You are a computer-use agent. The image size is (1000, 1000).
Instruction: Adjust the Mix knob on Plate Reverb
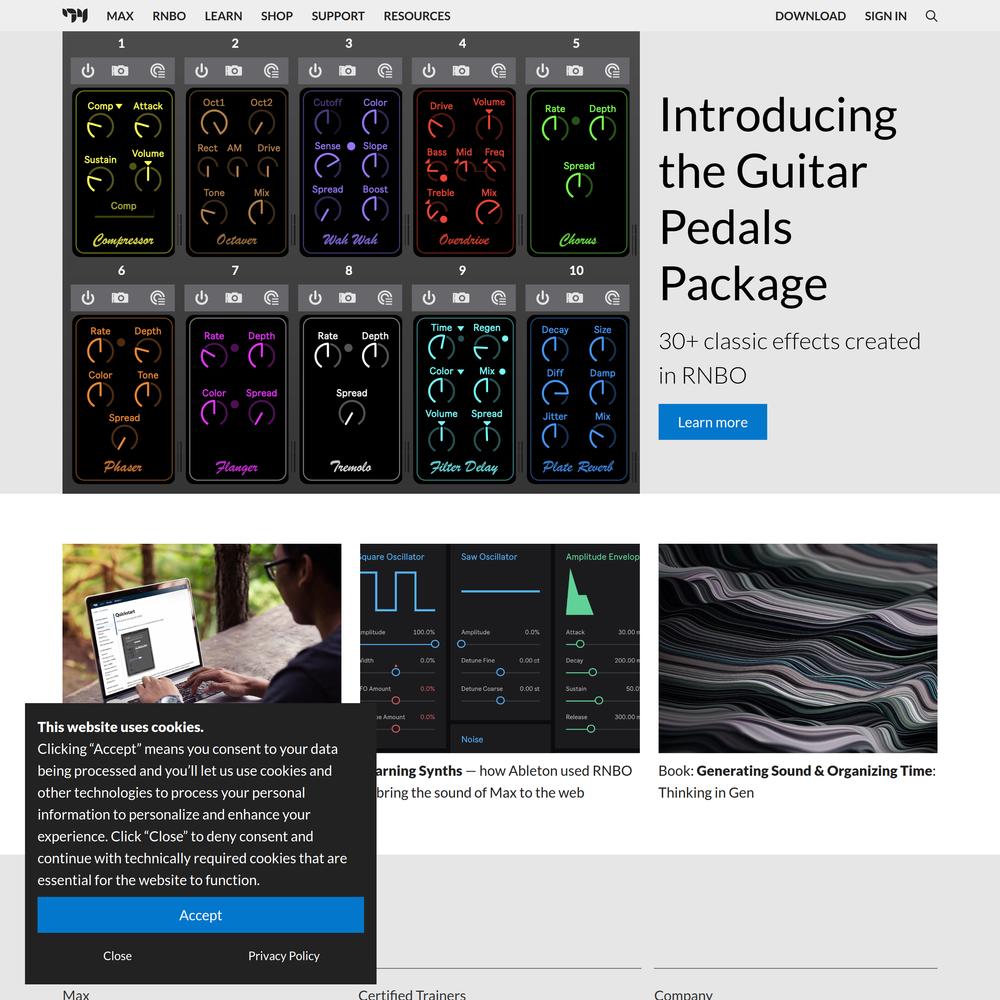(x=602, y=436)
